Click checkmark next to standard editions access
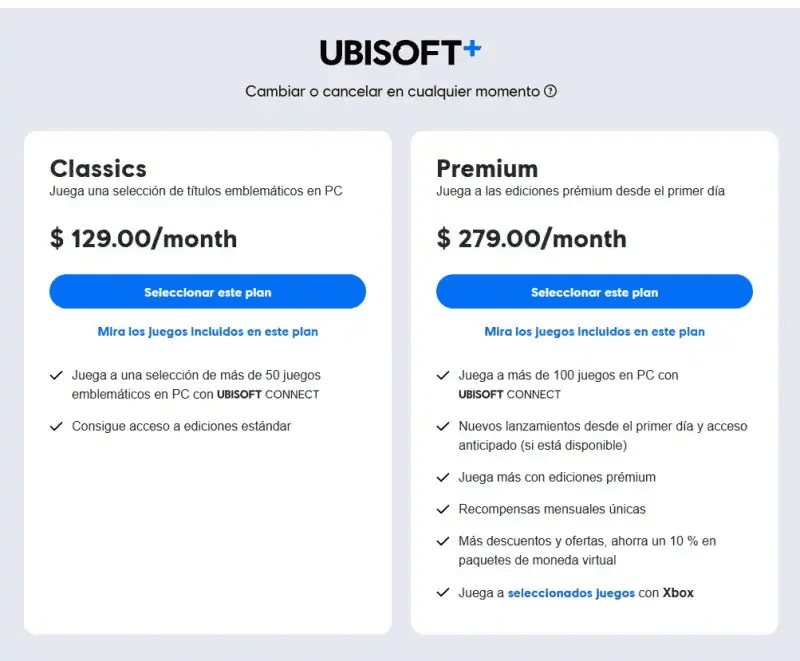 (x=56, y=426)
